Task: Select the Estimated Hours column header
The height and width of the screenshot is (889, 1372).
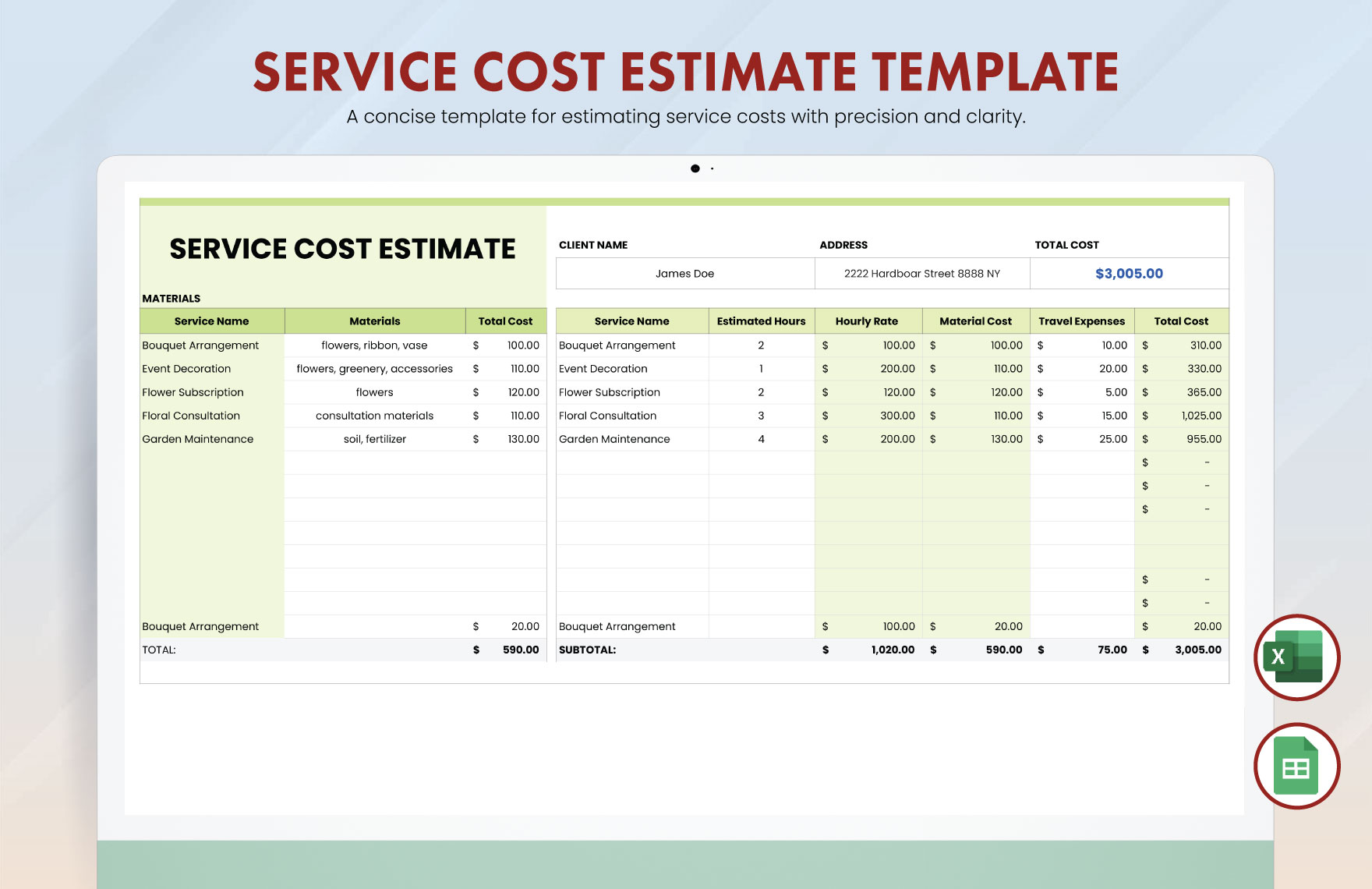Action: pyautogui.click(x=760, y=321)
